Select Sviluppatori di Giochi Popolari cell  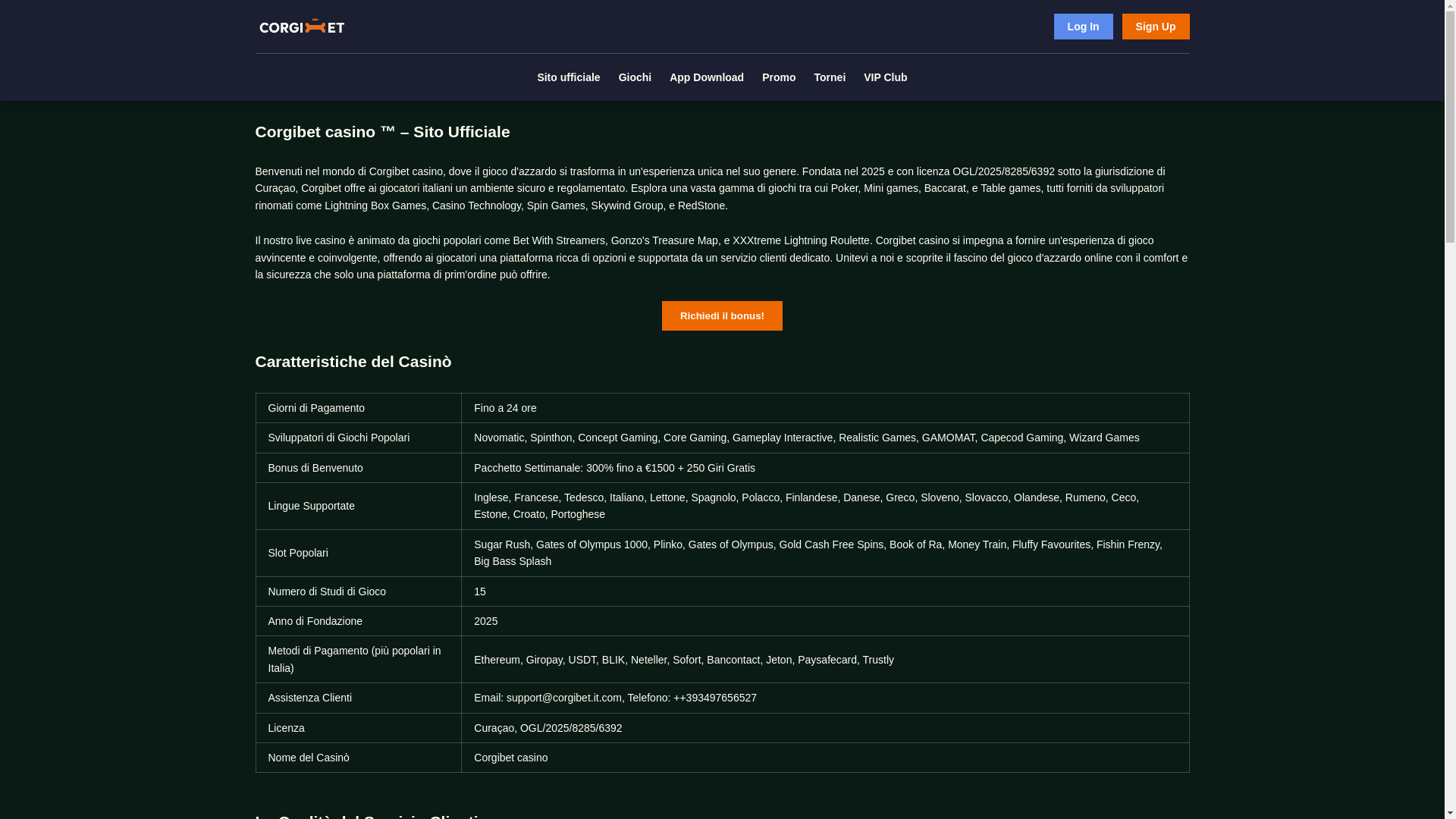click(x=359, y=438)
